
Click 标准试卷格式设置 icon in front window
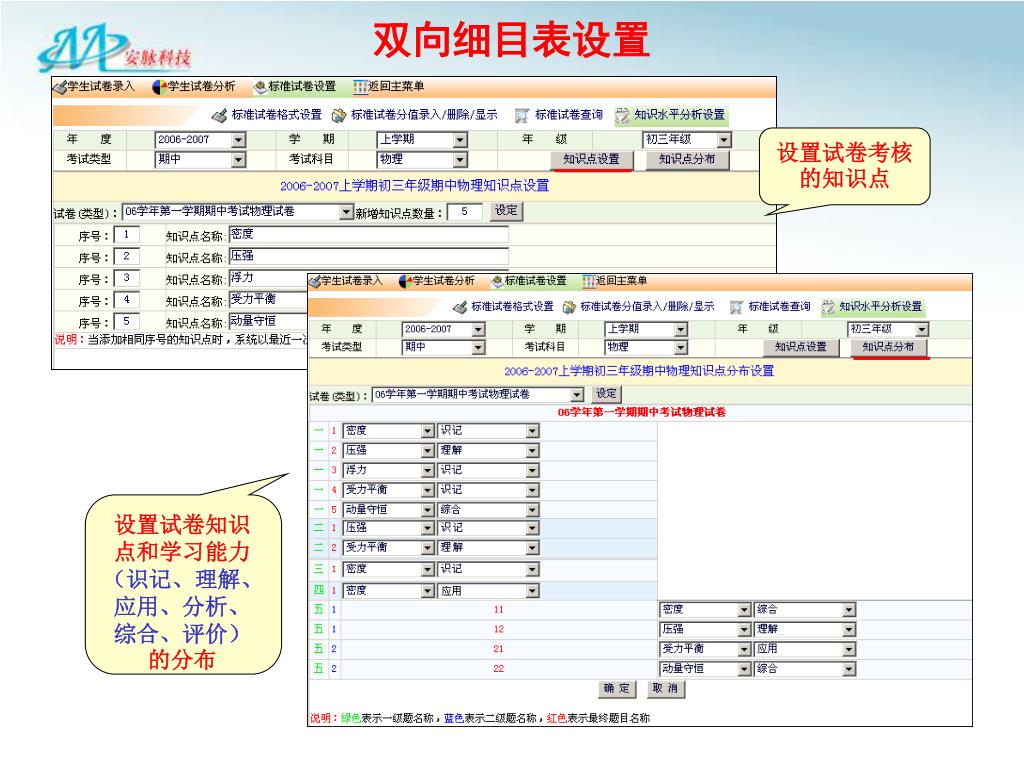click(460, 306)
